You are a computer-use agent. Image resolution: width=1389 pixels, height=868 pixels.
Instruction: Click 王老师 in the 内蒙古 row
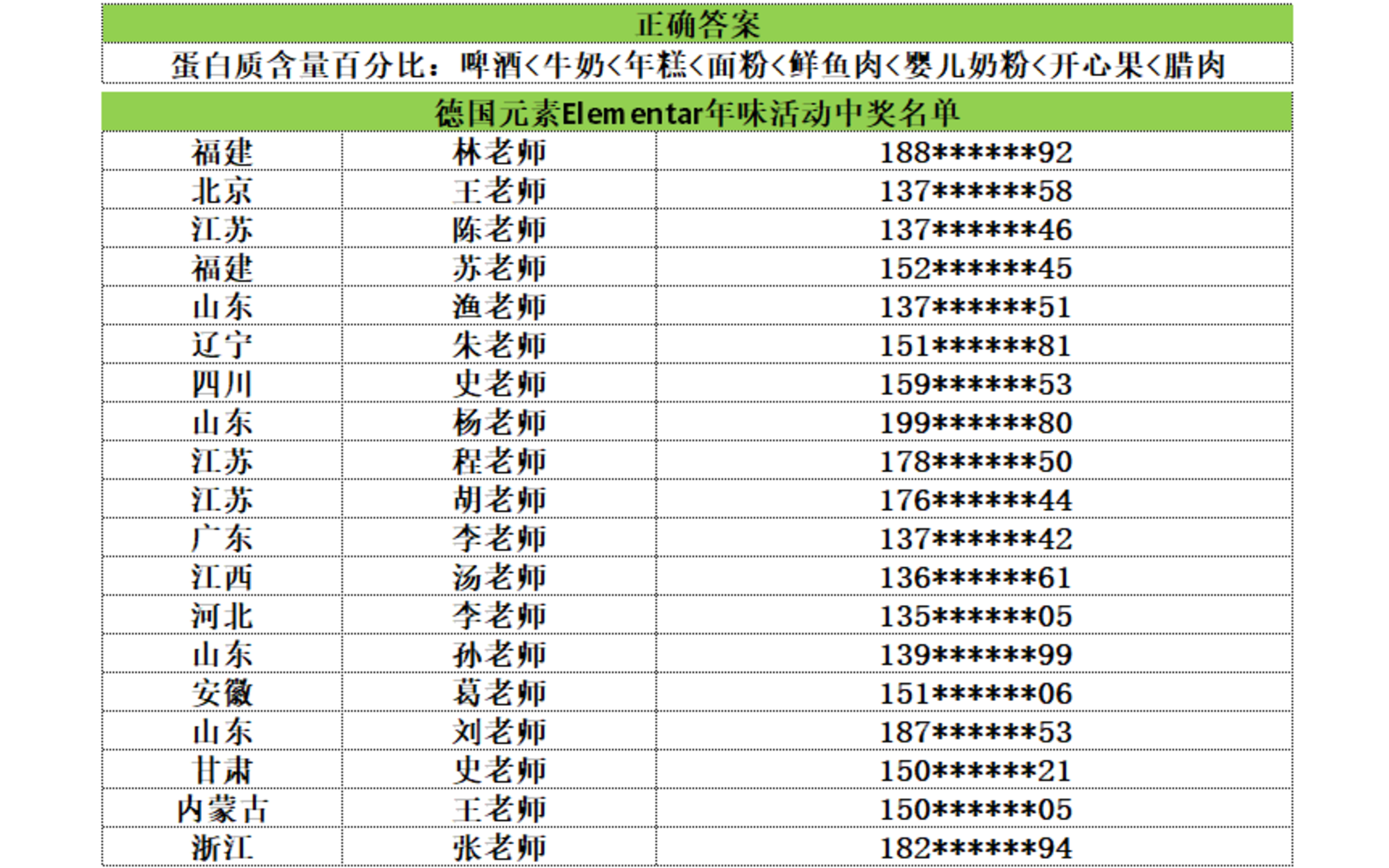pos(499,809)
